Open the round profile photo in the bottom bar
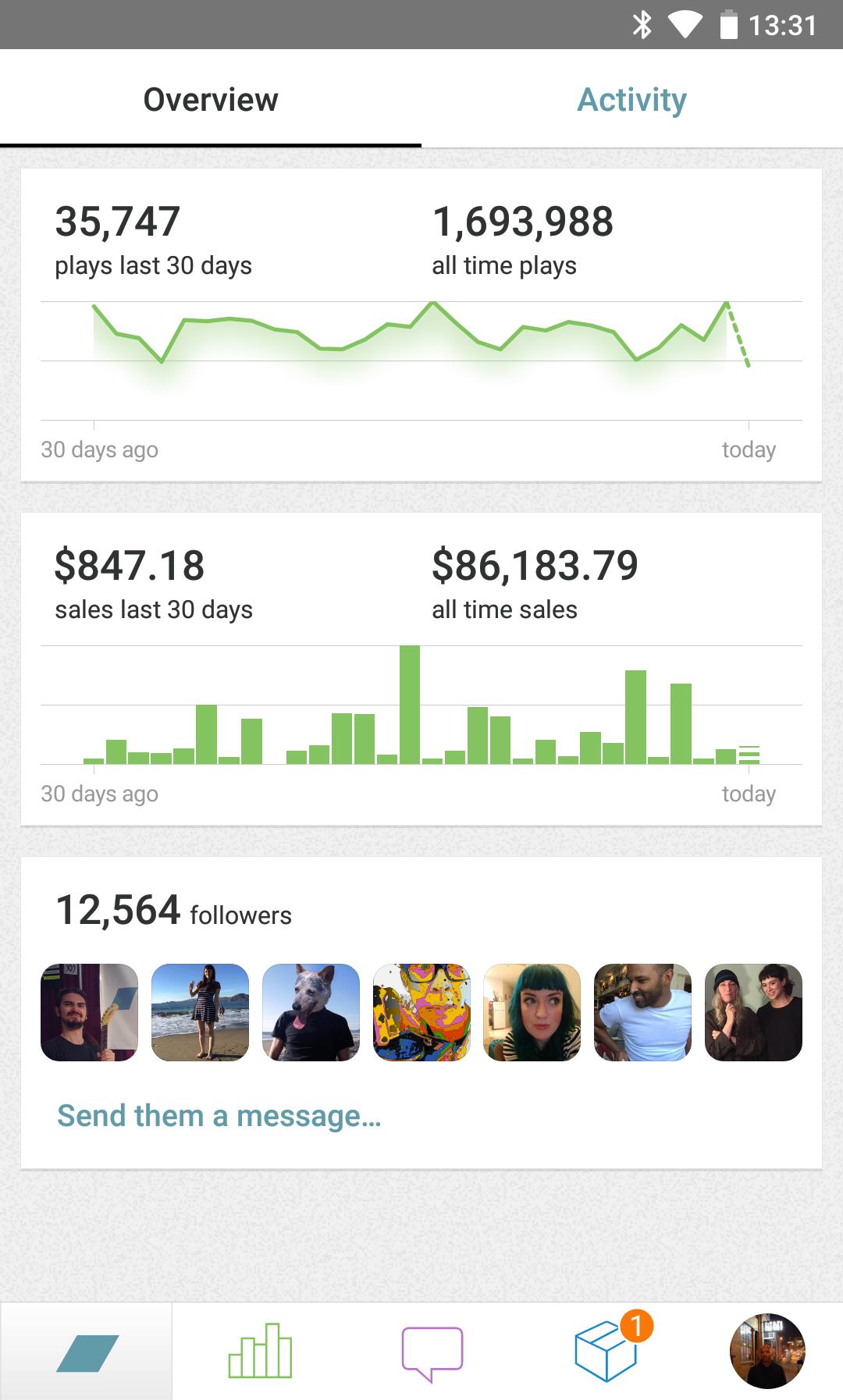This screenshot has width=843, height=1400. pyautogui.click(x=767, y=1351)
